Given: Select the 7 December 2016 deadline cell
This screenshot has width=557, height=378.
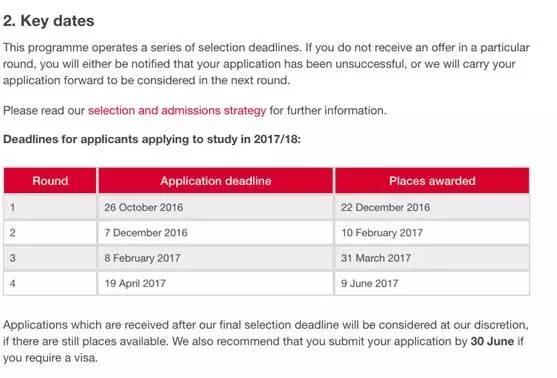Looking at the screenshot, I should 216,233.
